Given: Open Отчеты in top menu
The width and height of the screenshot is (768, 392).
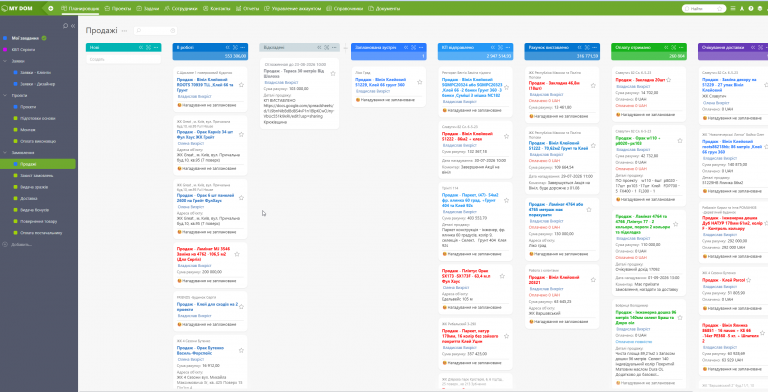Looking at the screenshot, I should (x=247, y=8).
